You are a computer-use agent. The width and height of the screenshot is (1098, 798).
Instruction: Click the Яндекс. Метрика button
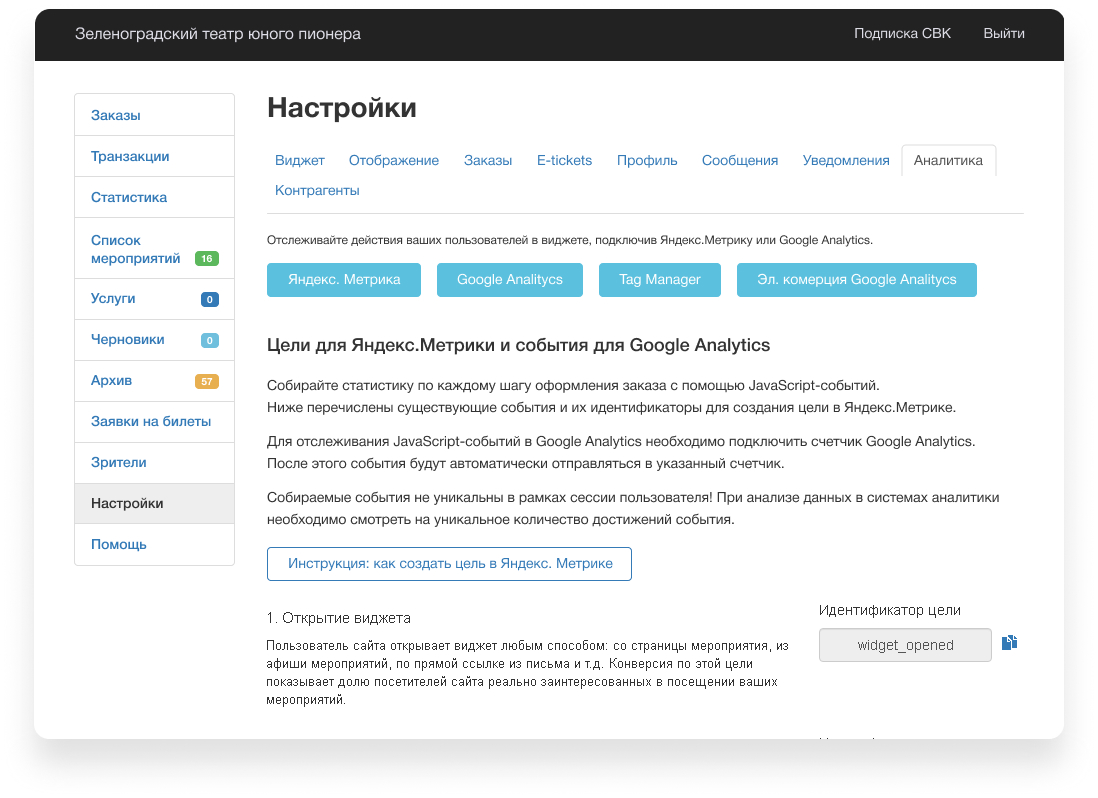click(344, 279)
